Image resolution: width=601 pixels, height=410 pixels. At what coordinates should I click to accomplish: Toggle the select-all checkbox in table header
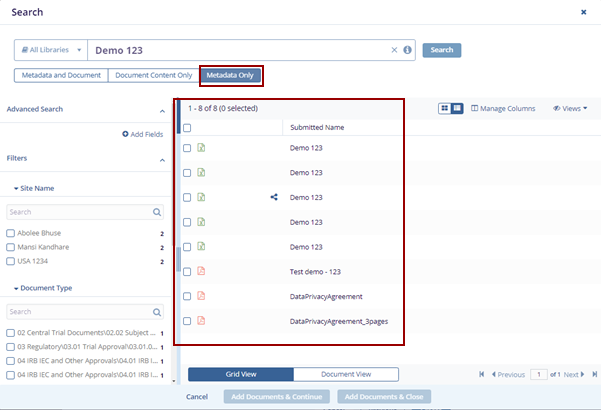(187, 128)
